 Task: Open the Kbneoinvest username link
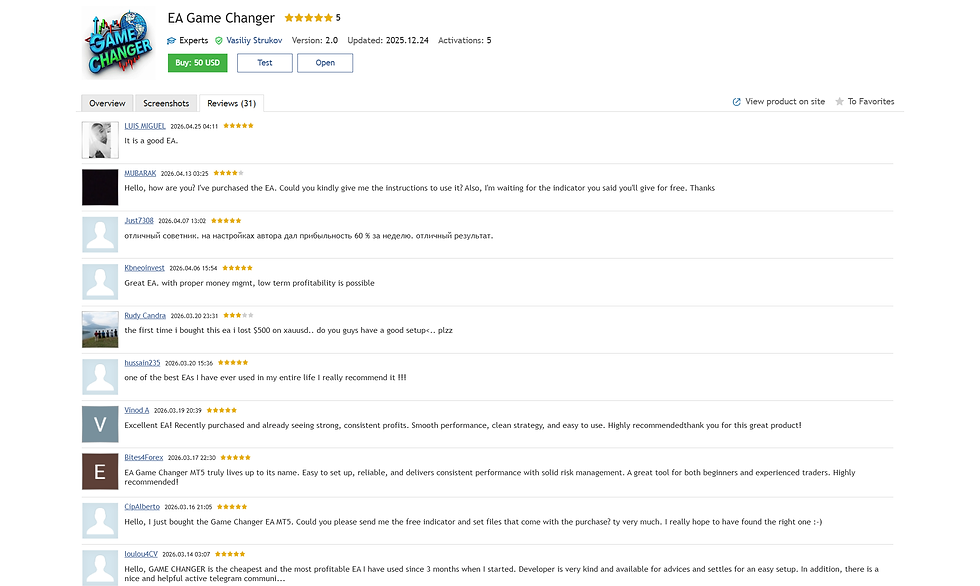click(144, 268)
